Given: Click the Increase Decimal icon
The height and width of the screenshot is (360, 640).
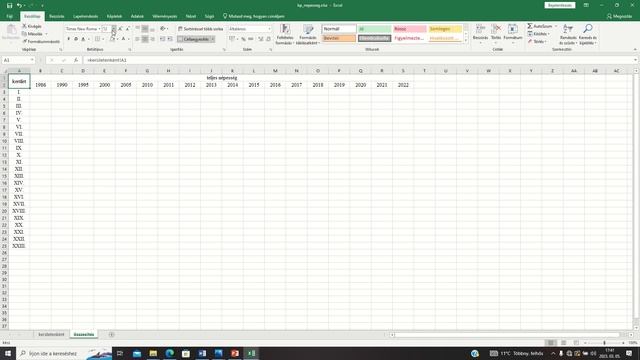Looking at the screenshot, I should click(x=260, y=39).
